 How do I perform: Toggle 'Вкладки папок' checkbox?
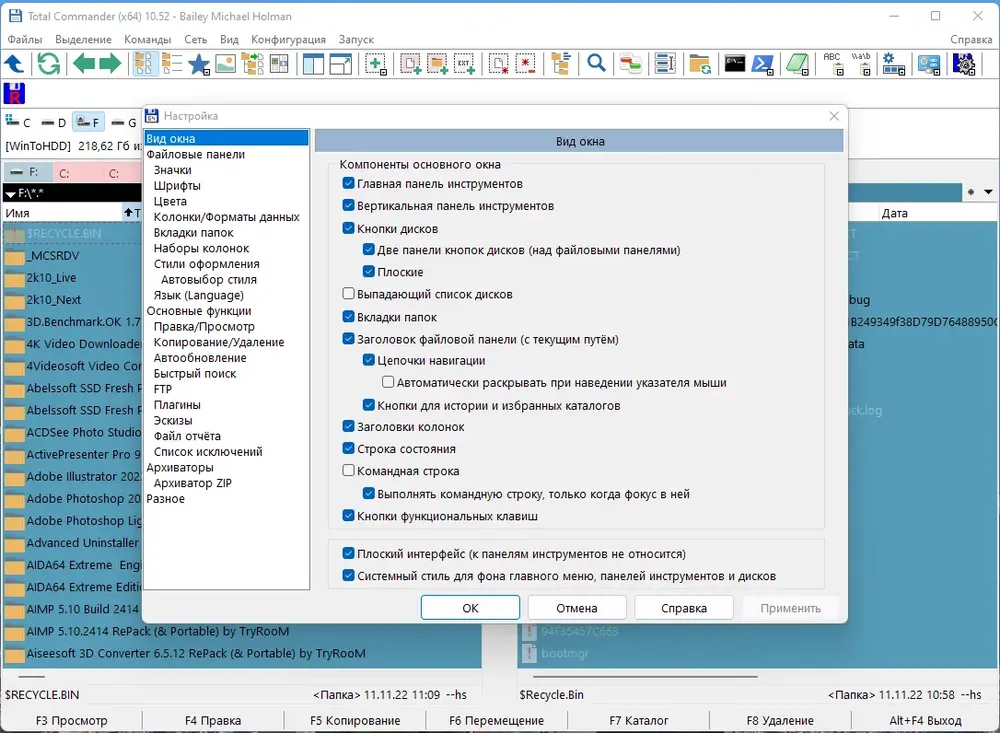[x=348, y=316]
